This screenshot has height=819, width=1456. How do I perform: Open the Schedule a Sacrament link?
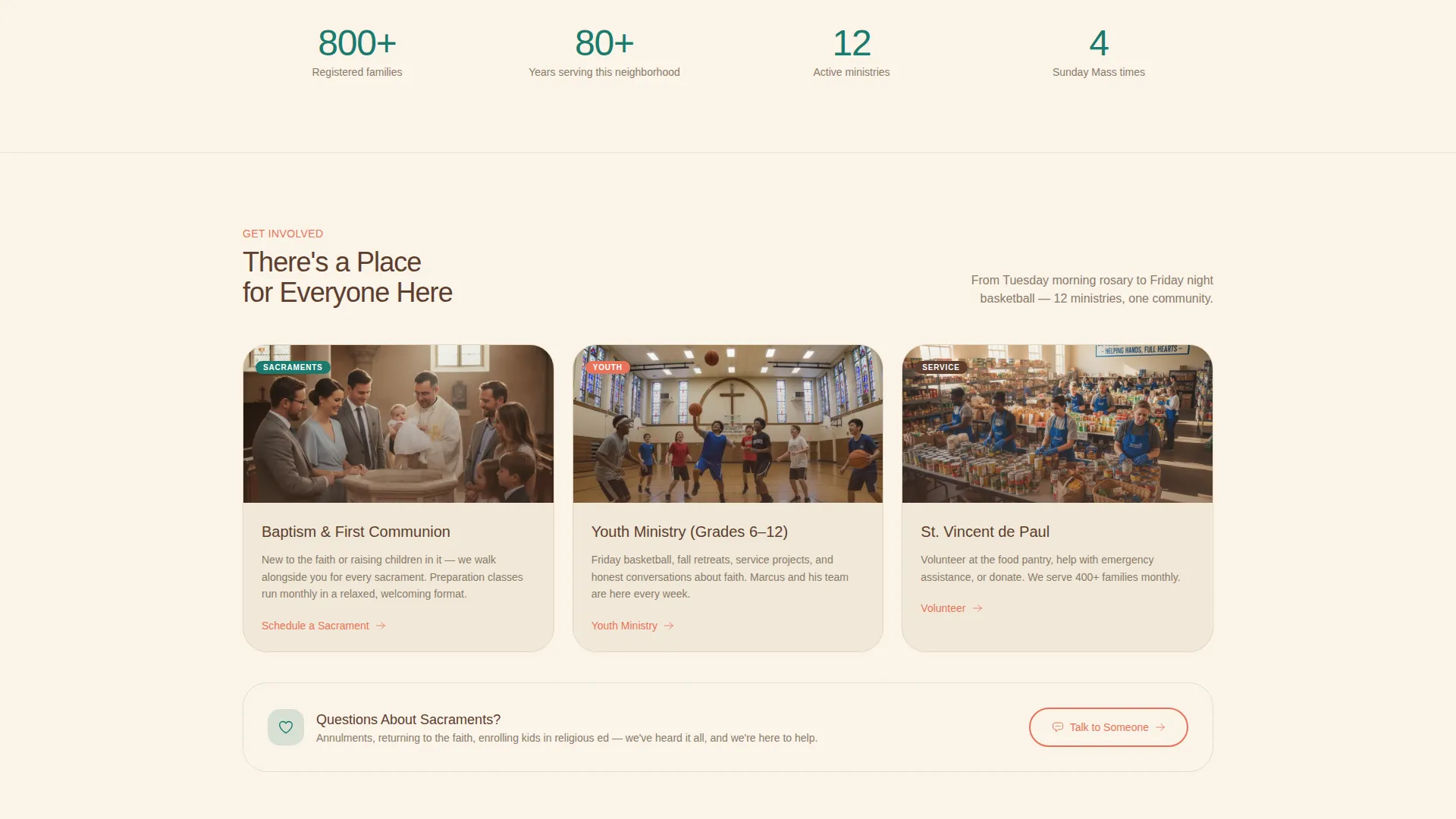coord(324,626)
